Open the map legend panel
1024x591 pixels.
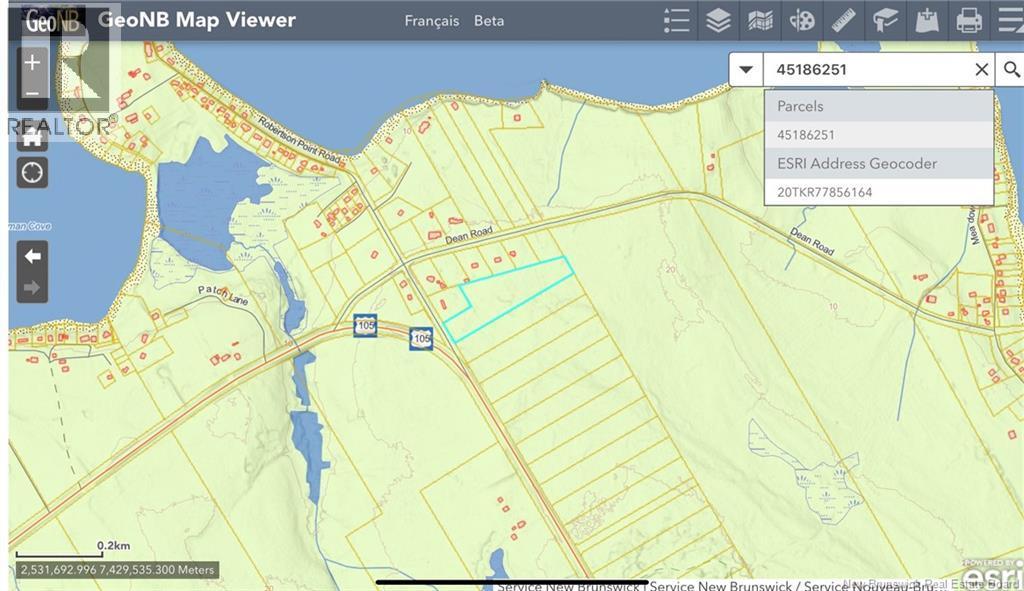click(676, 20)
